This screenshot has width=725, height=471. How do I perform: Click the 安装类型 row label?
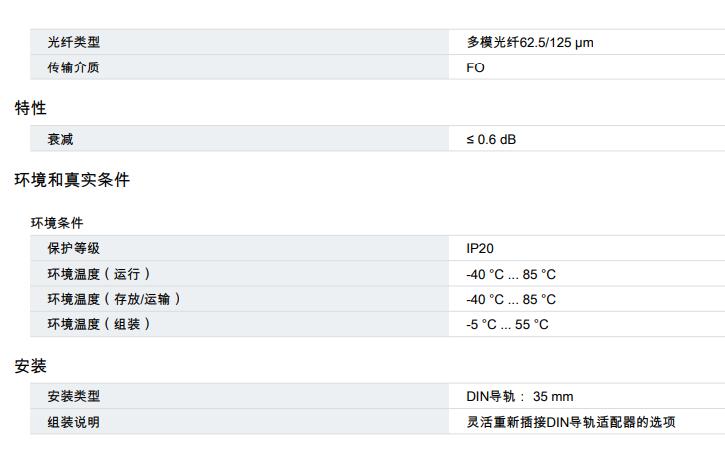point(74,396)
